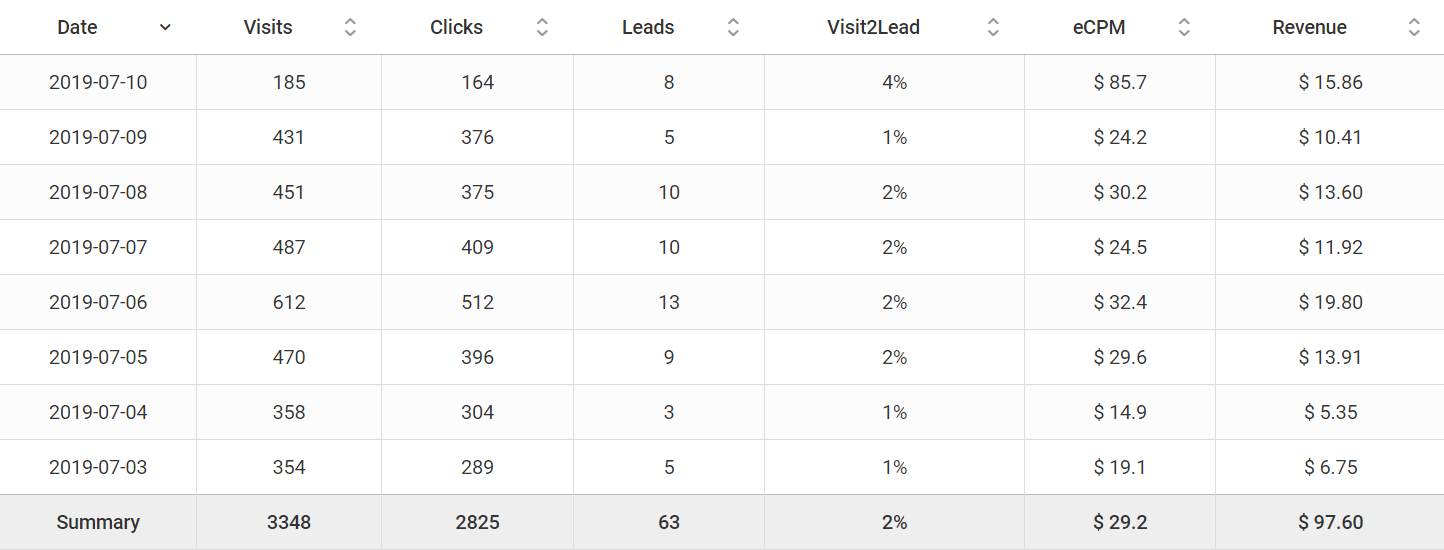Image resolution: width=1444 pixels, height=550 pixels.
Task: Select the 4% Visit2Lead cell
Action: click(x=894, y=82)
